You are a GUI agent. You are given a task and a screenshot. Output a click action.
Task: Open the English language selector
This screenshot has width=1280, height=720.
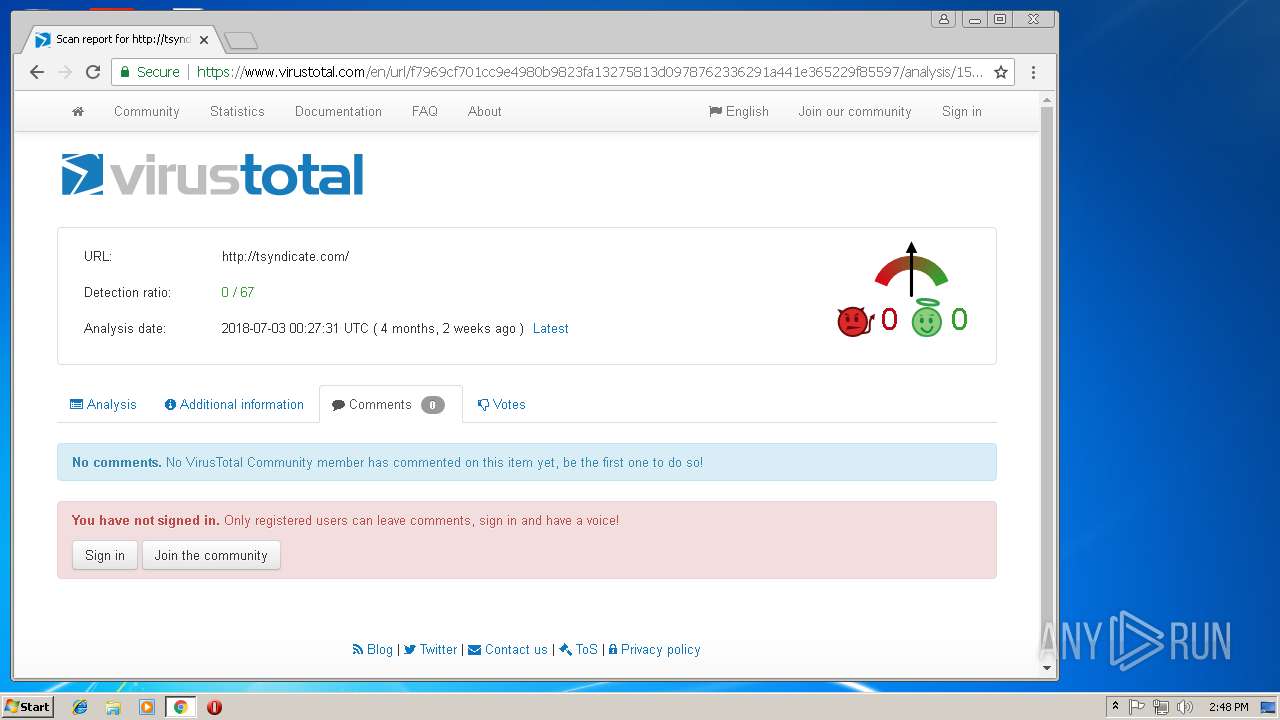(x=739, y=111)
